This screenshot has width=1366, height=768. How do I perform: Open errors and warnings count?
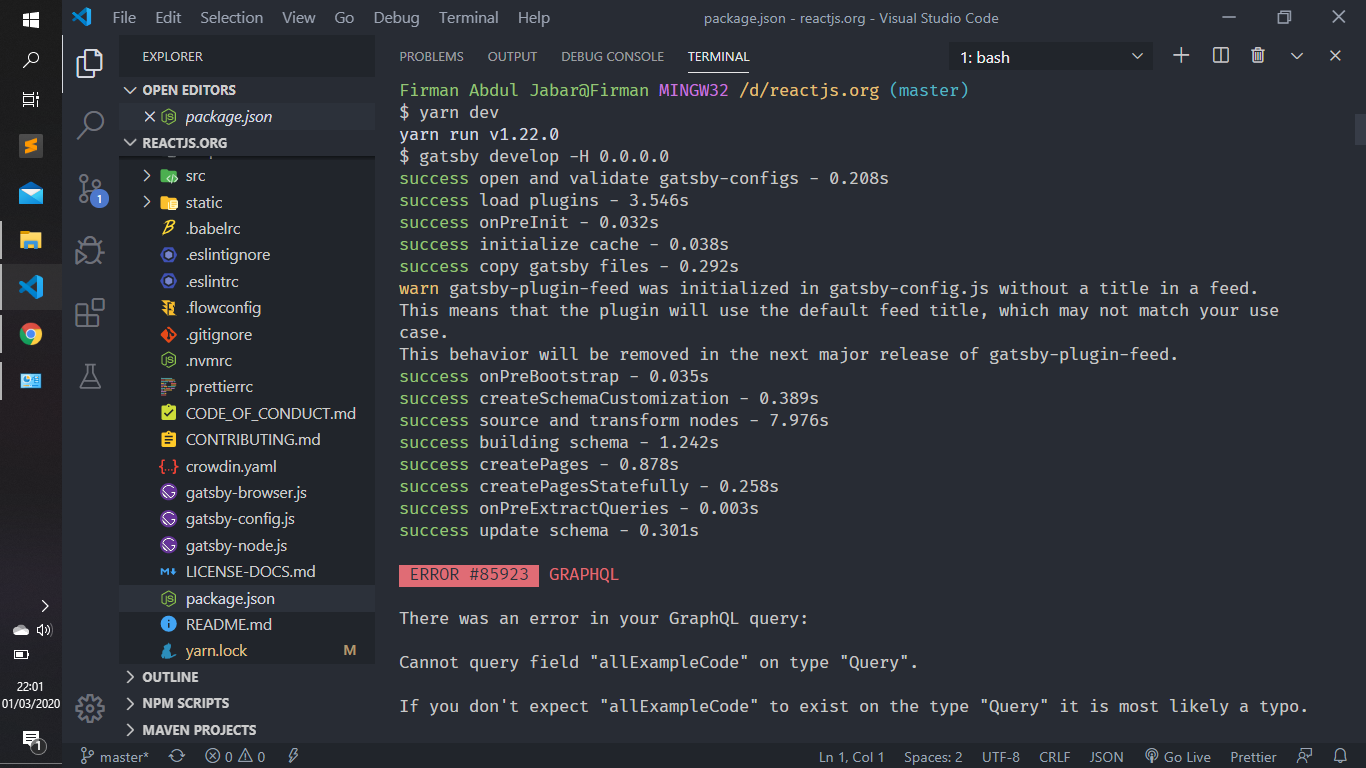(x=235, y=757)
